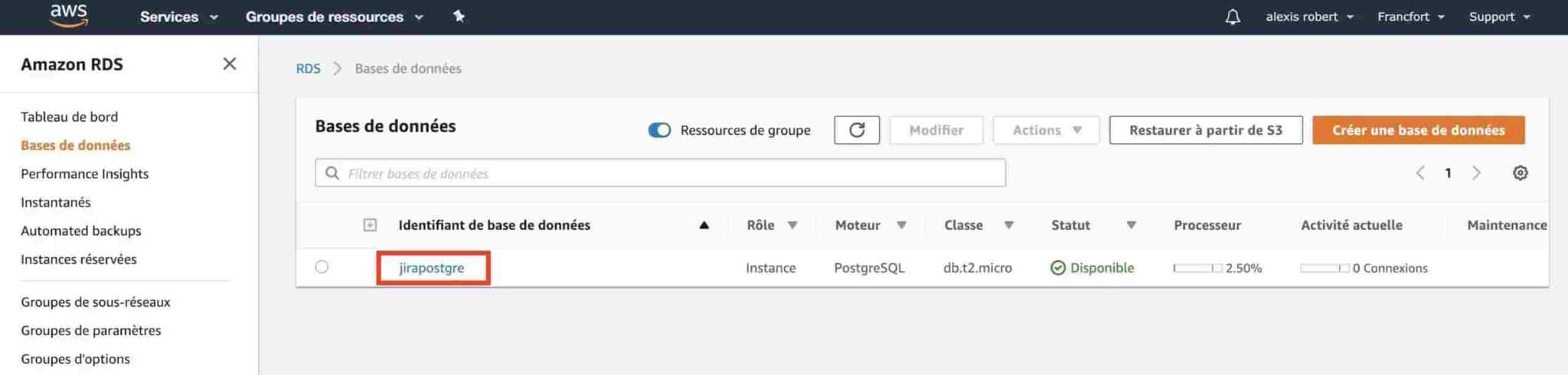
Task: Go to next page of databases
Action: [x=1476, y=173]
